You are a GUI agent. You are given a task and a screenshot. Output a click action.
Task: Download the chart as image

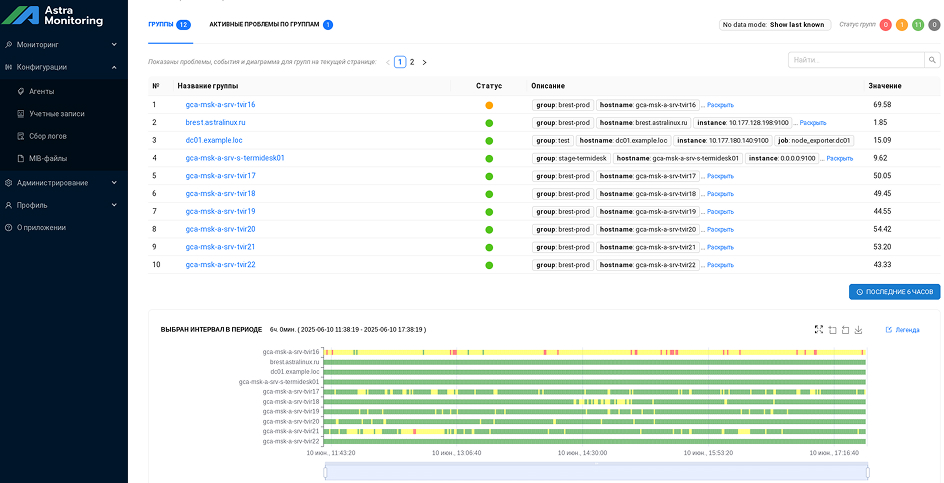(x=859, y=329)
